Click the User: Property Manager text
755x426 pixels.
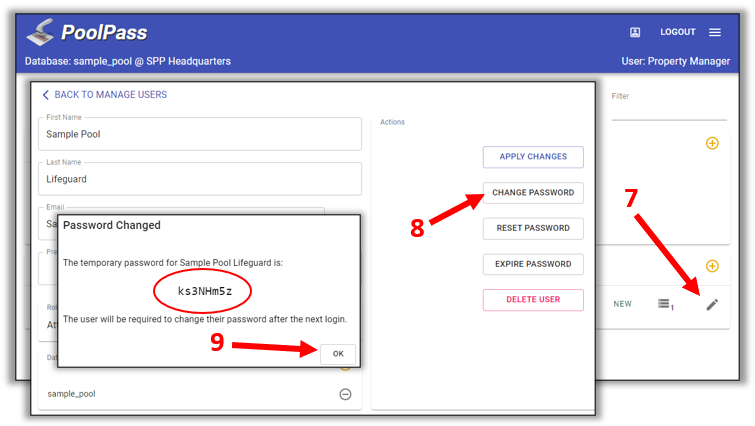676,62
